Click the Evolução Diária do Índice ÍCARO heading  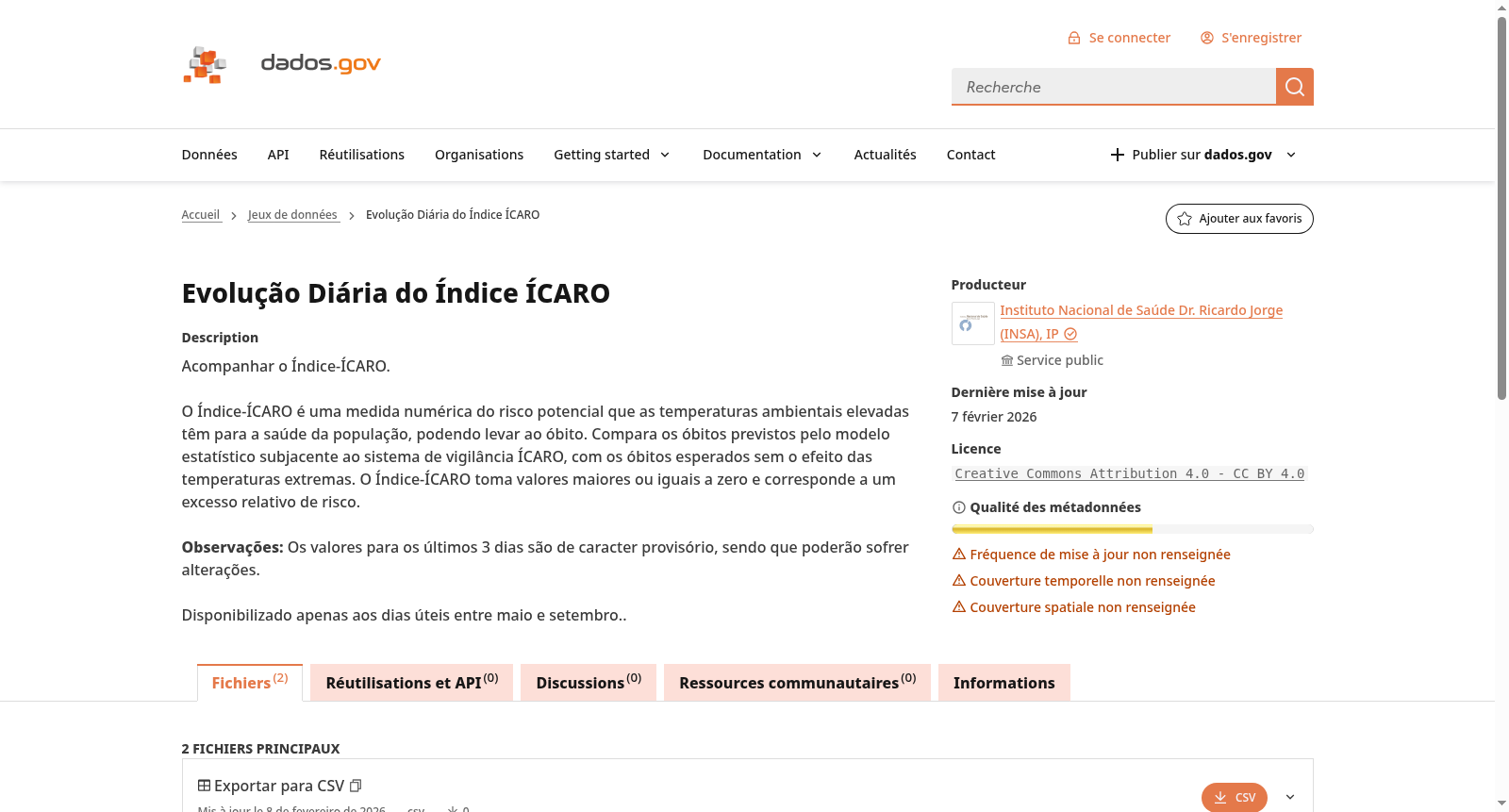396,293
